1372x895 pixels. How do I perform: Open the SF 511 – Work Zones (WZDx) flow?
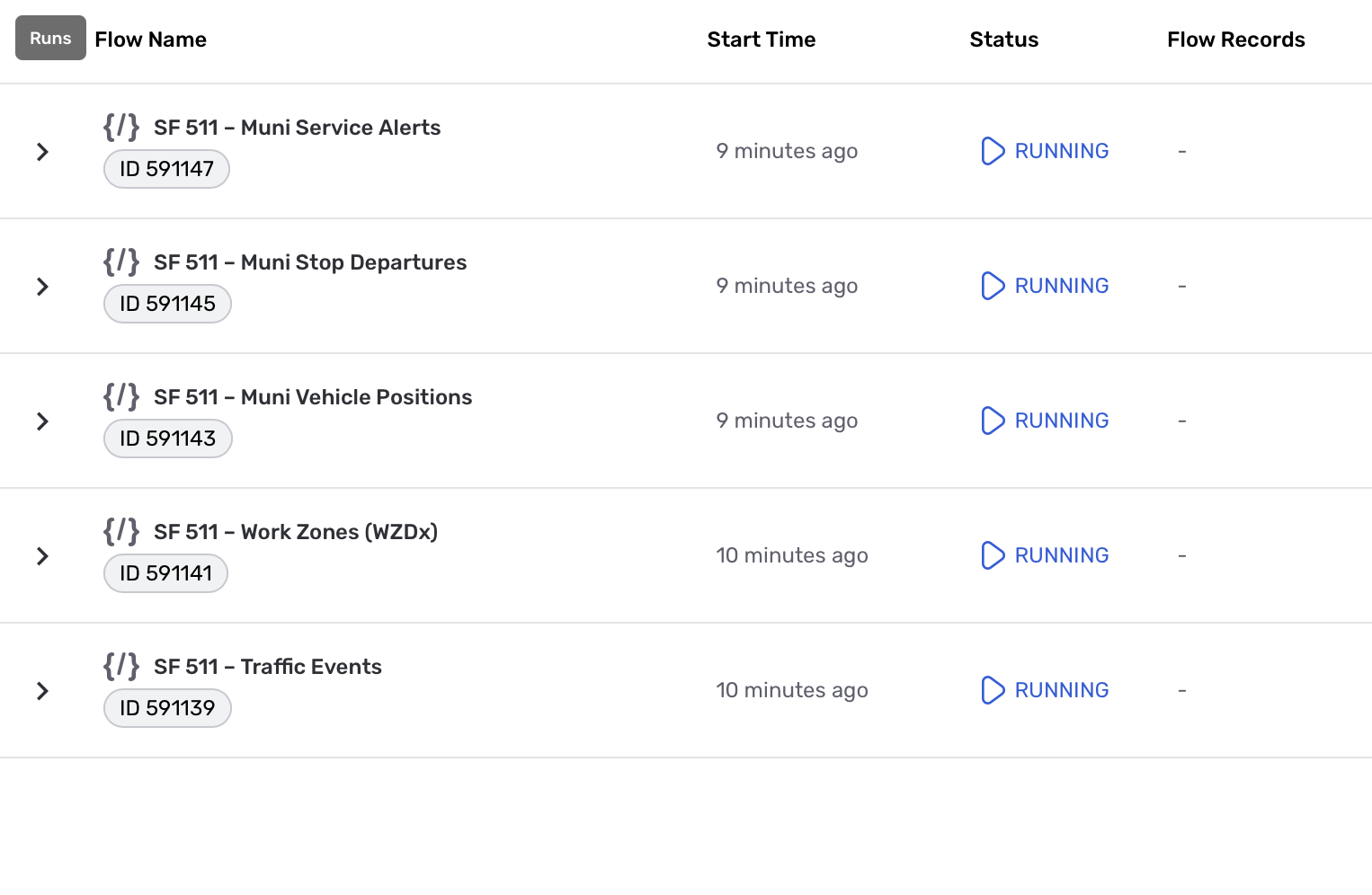point(296,532)
